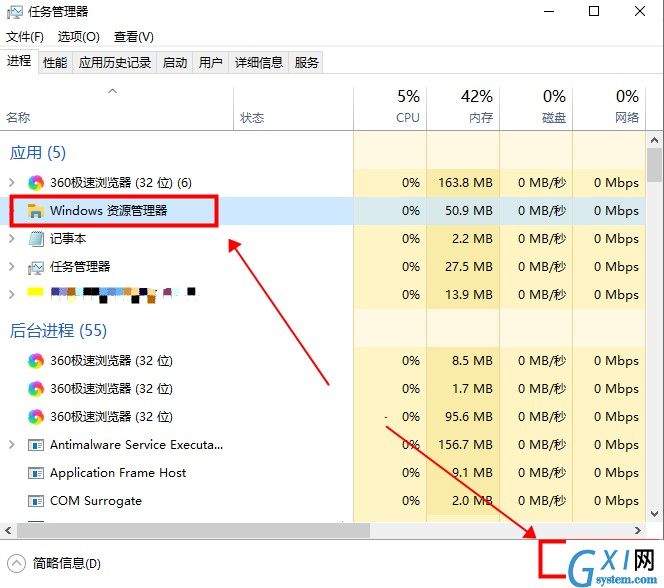Open the 文件(F) menu
This screenshot has width=664, height=588.
25,37
